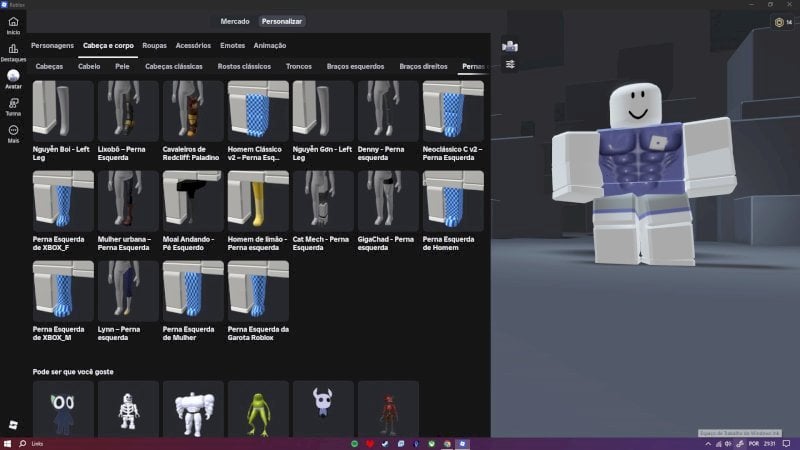This screenshot has width=800, height=450.
Task: Open the recommended big-eyed blue character thumbnail
Action: [63, 409]
